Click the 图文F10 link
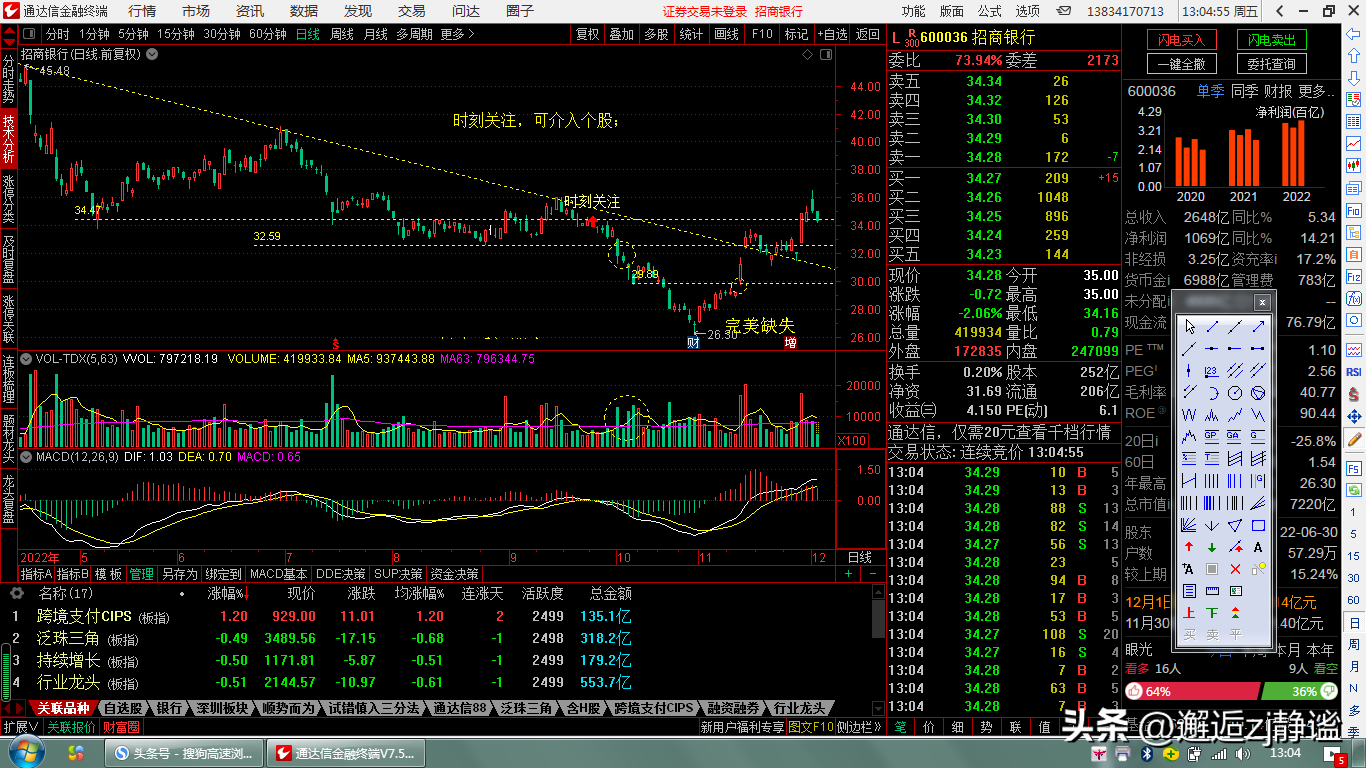 click(811, 727)
